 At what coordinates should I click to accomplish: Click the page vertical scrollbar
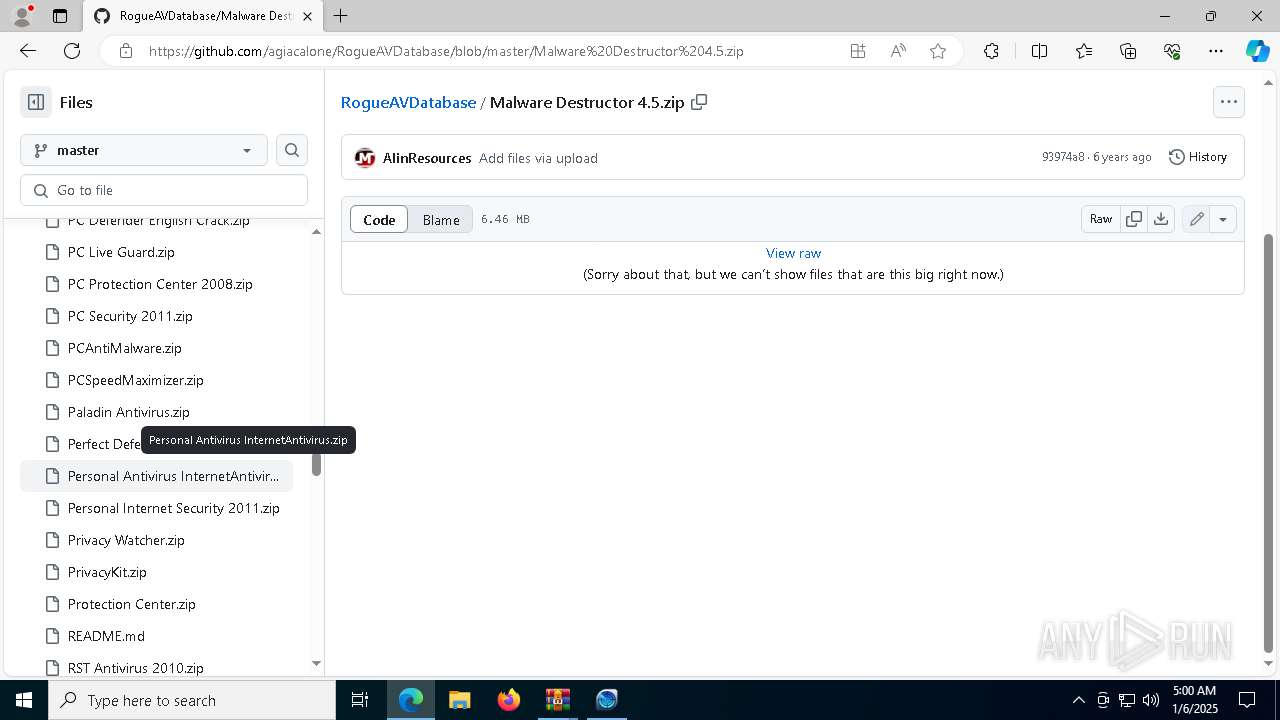click(1269, 443)
